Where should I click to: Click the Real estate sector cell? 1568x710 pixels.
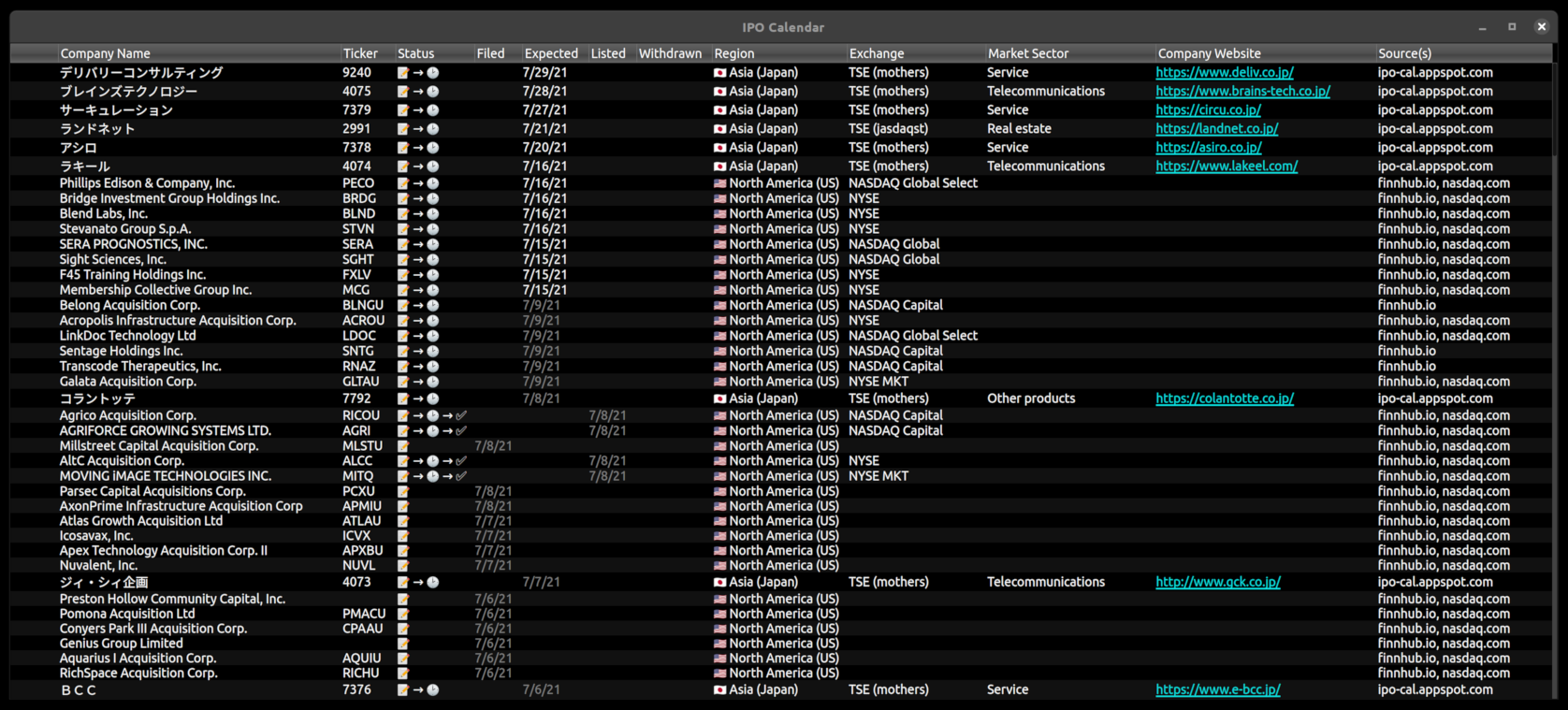(x=1019, y=128)
